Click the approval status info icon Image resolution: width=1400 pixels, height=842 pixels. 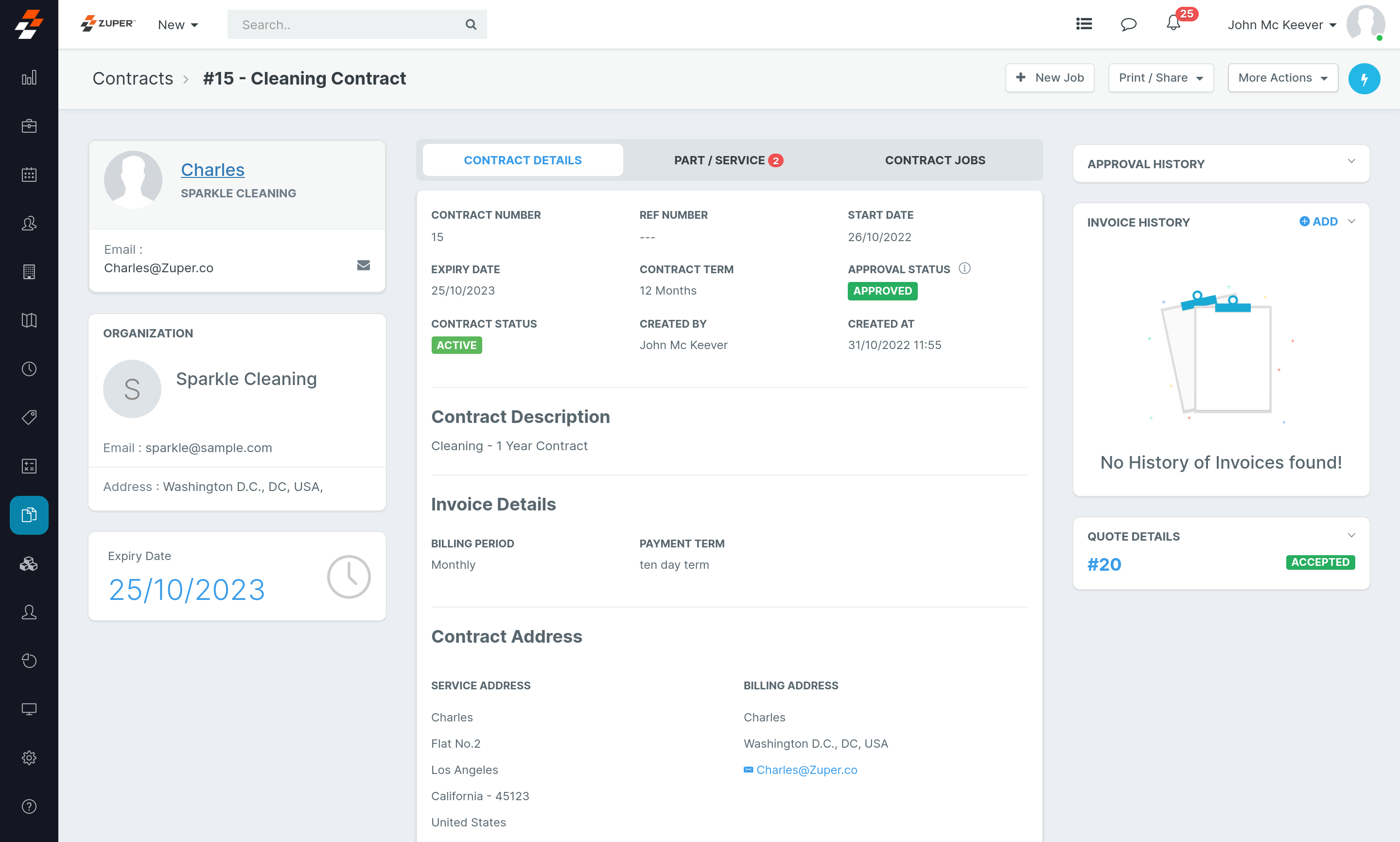[964, 268]
